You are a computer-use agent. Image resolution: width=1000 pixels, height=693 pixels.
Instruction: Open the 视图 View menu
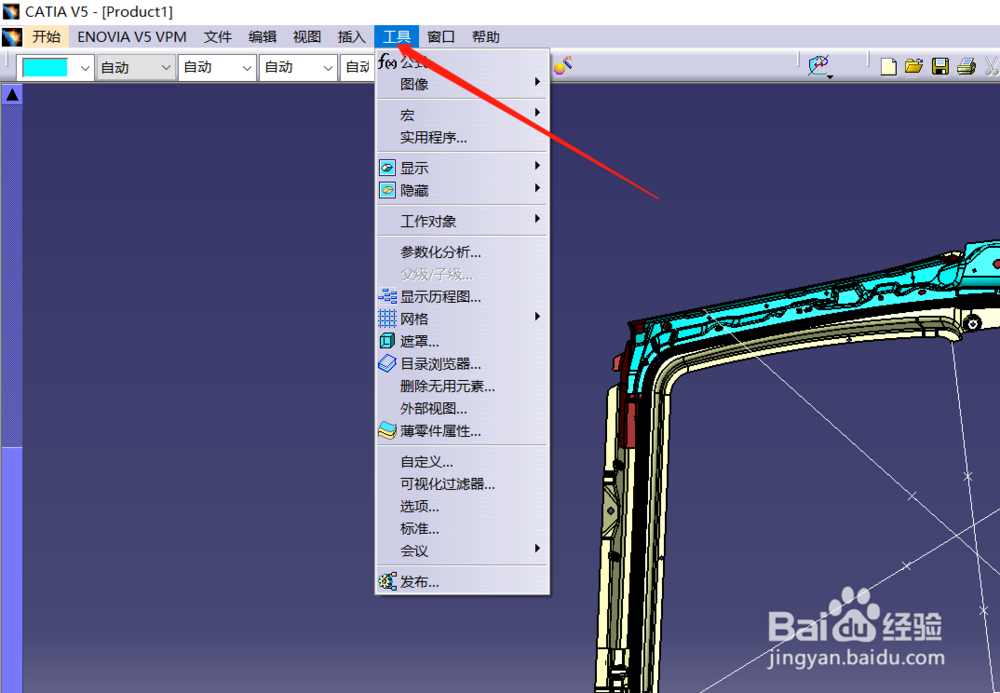point(307,37)
